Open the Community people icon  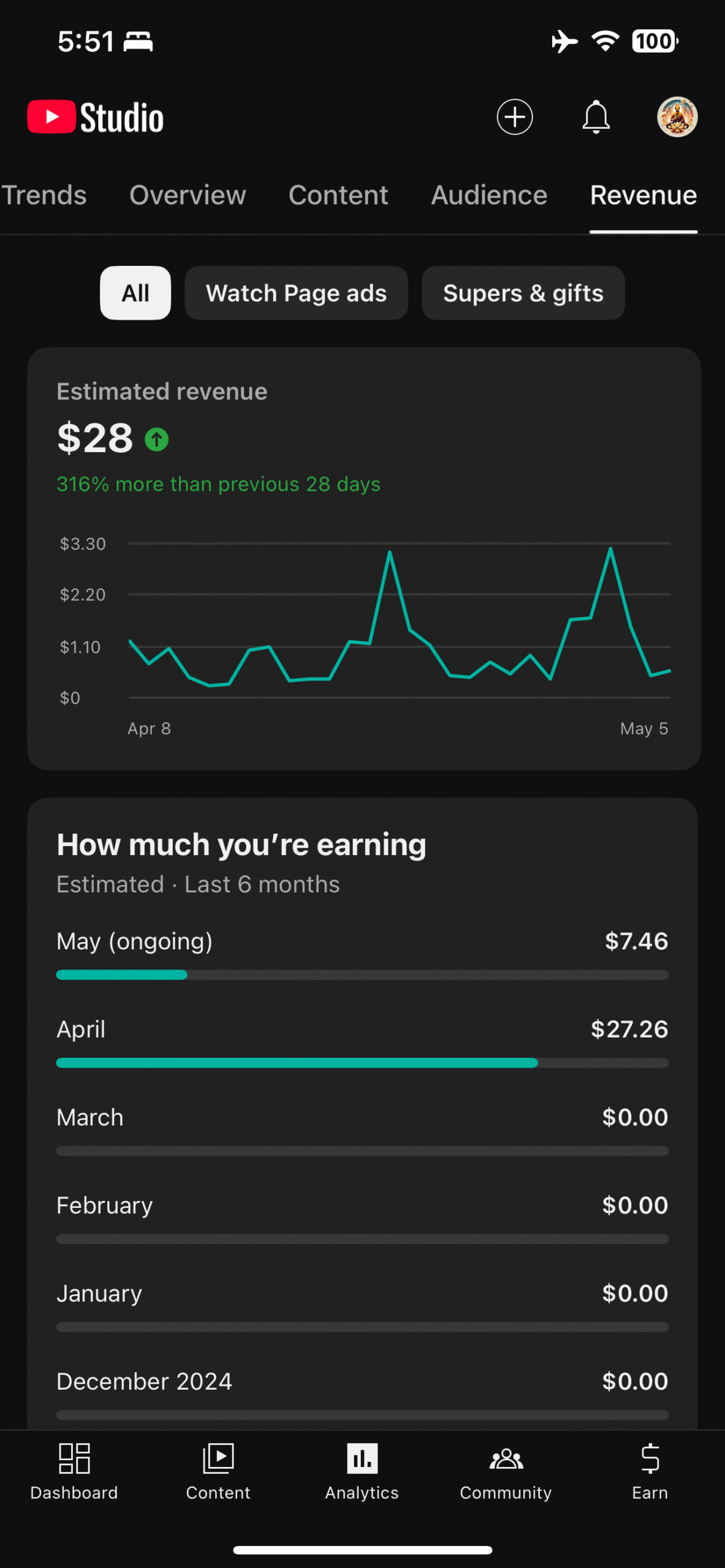point(506,1458)
